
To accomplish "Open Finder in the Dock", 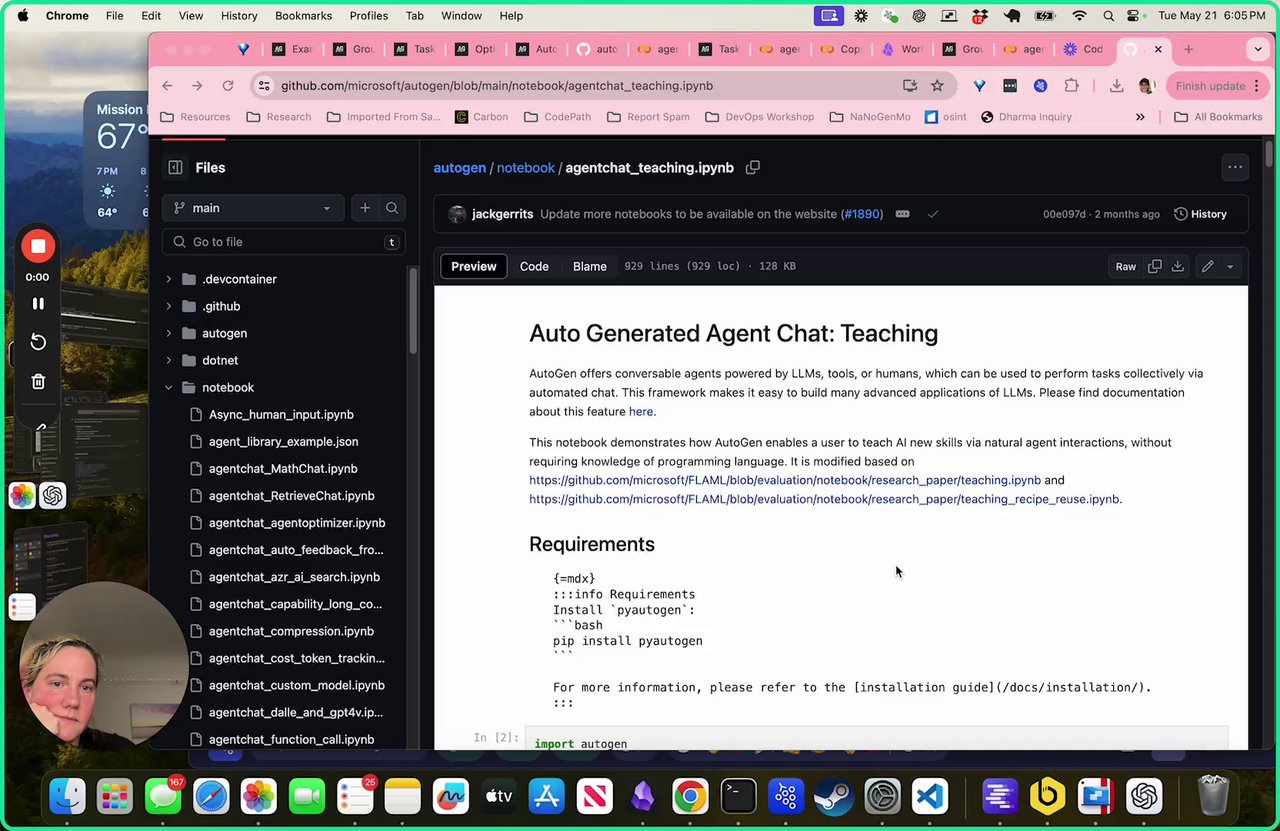I will tap(68, 796).
